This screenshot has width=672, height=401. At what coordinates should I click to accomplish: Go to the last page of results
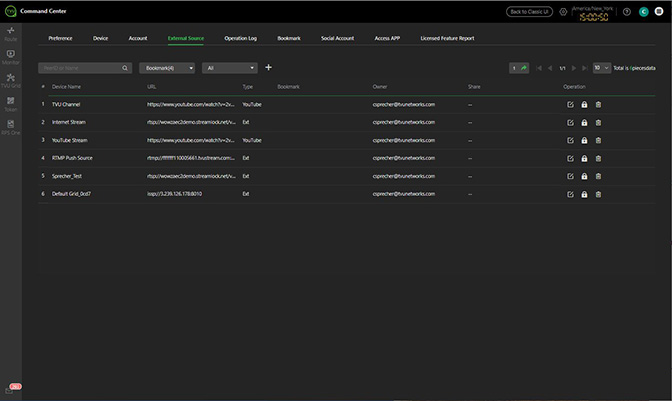pyautogui.click(x=585, y=68)
